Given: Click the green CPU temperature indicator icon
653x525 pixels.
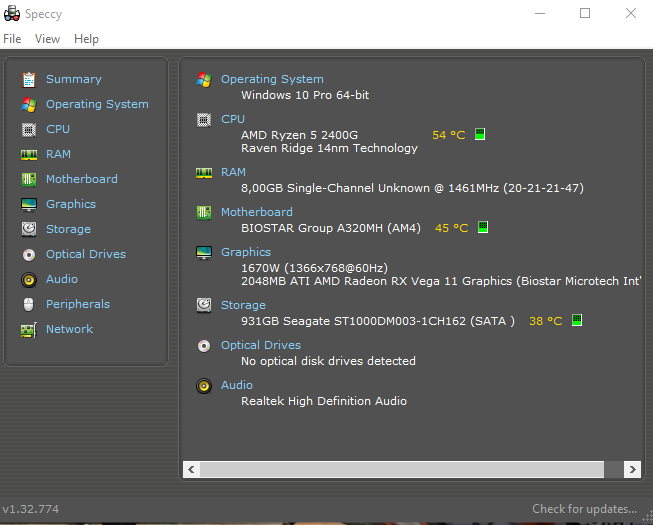Looking at the screenshot, I should click(x=480, y=134).
